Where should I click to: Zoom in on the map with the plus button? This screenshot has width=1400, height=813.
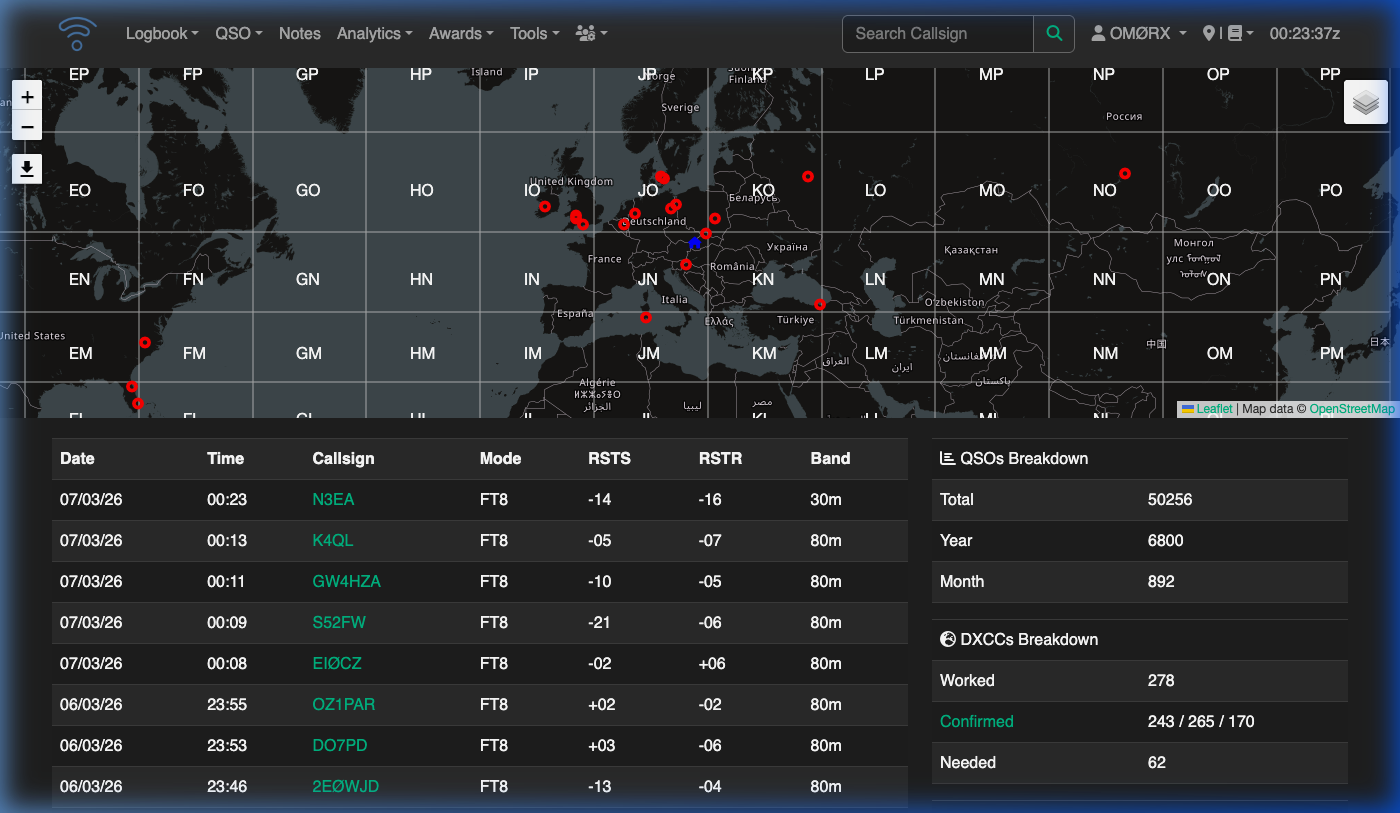pyautogui.click(x=27, y=95)
